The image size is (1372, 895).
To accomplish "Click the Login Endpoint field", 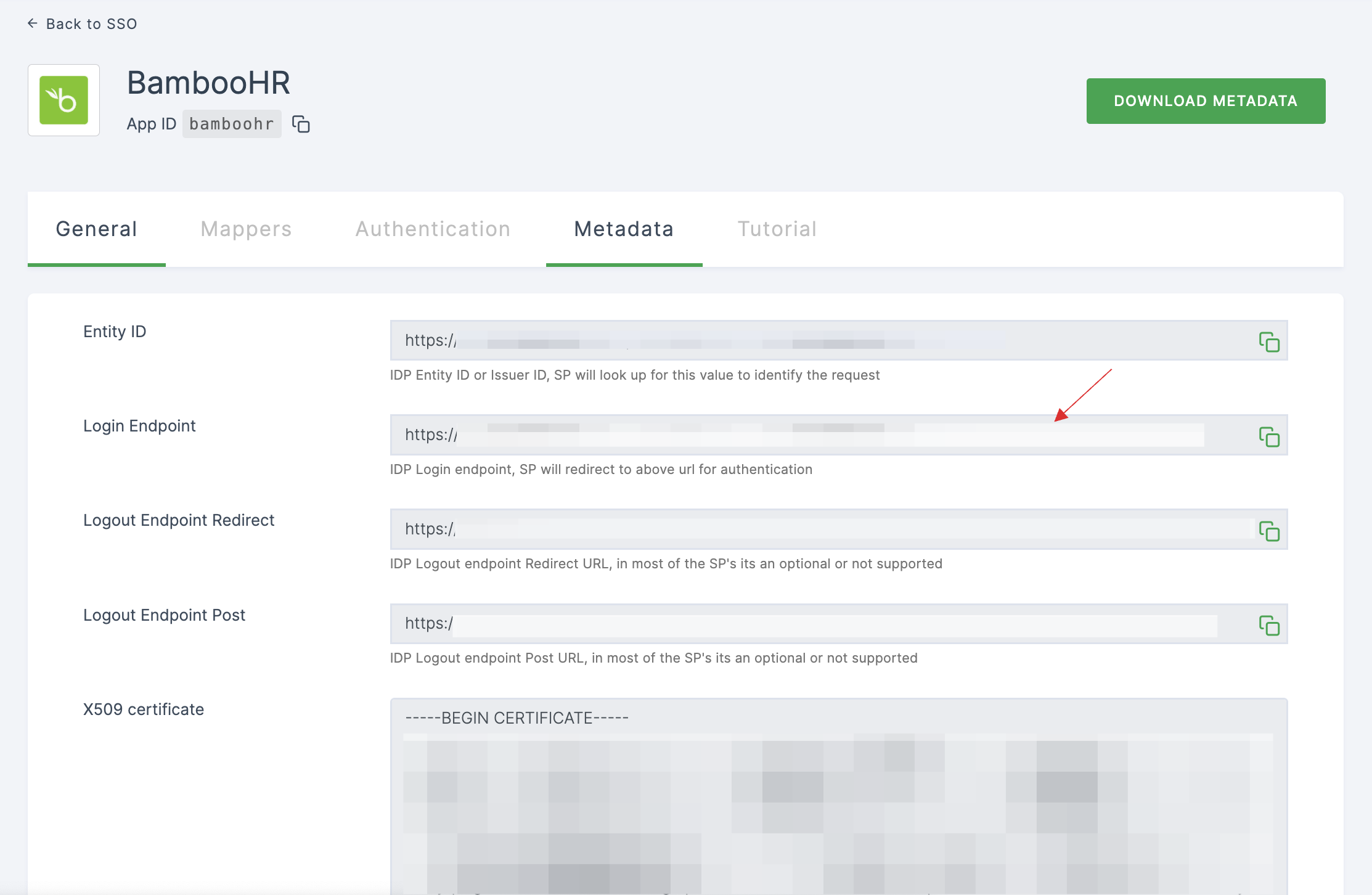I will coord(839,435).
